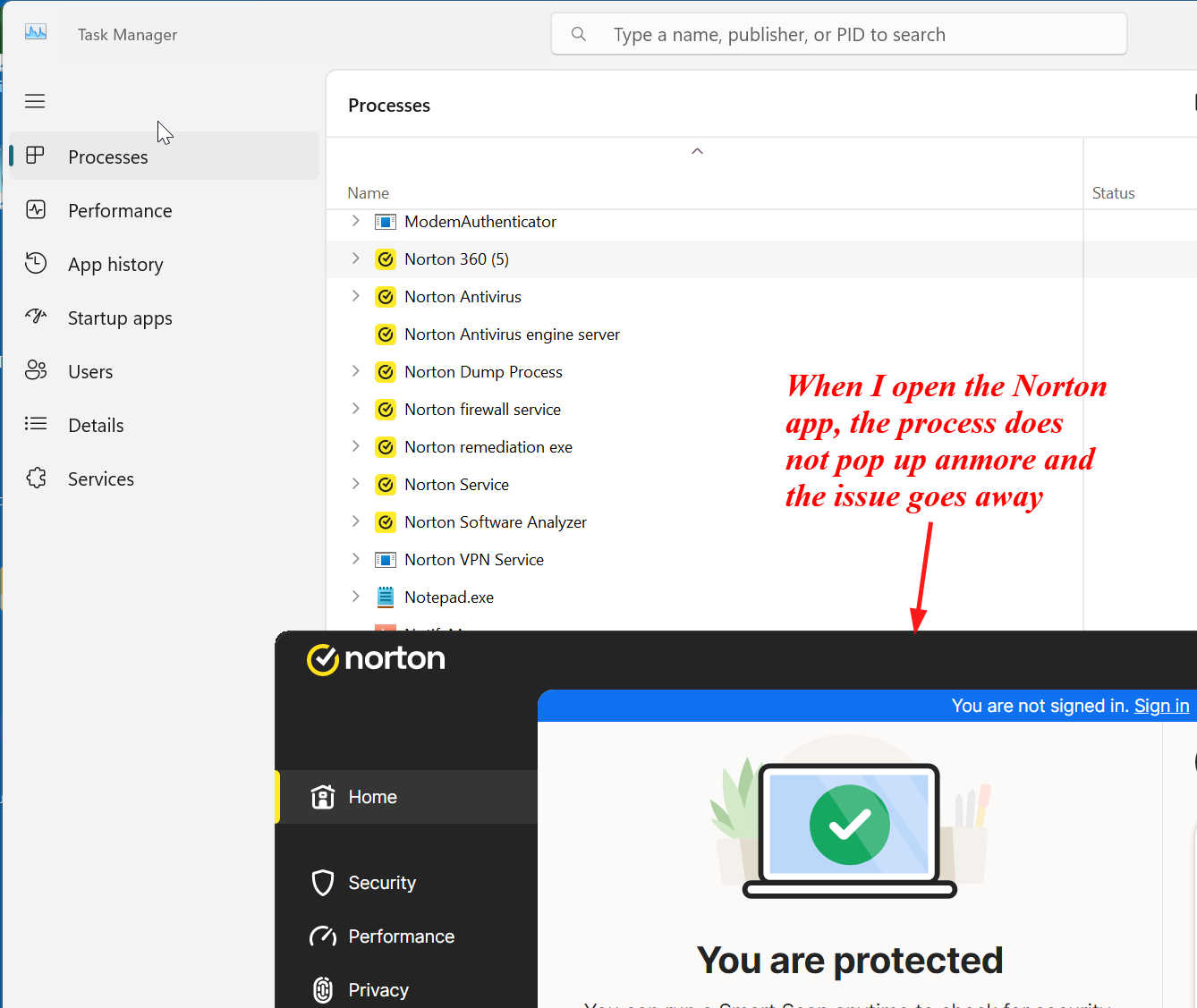Click the Performance heartbeat icon in Task Manager
This screenshot has height=1008, width=1197.
pos(36,210)
